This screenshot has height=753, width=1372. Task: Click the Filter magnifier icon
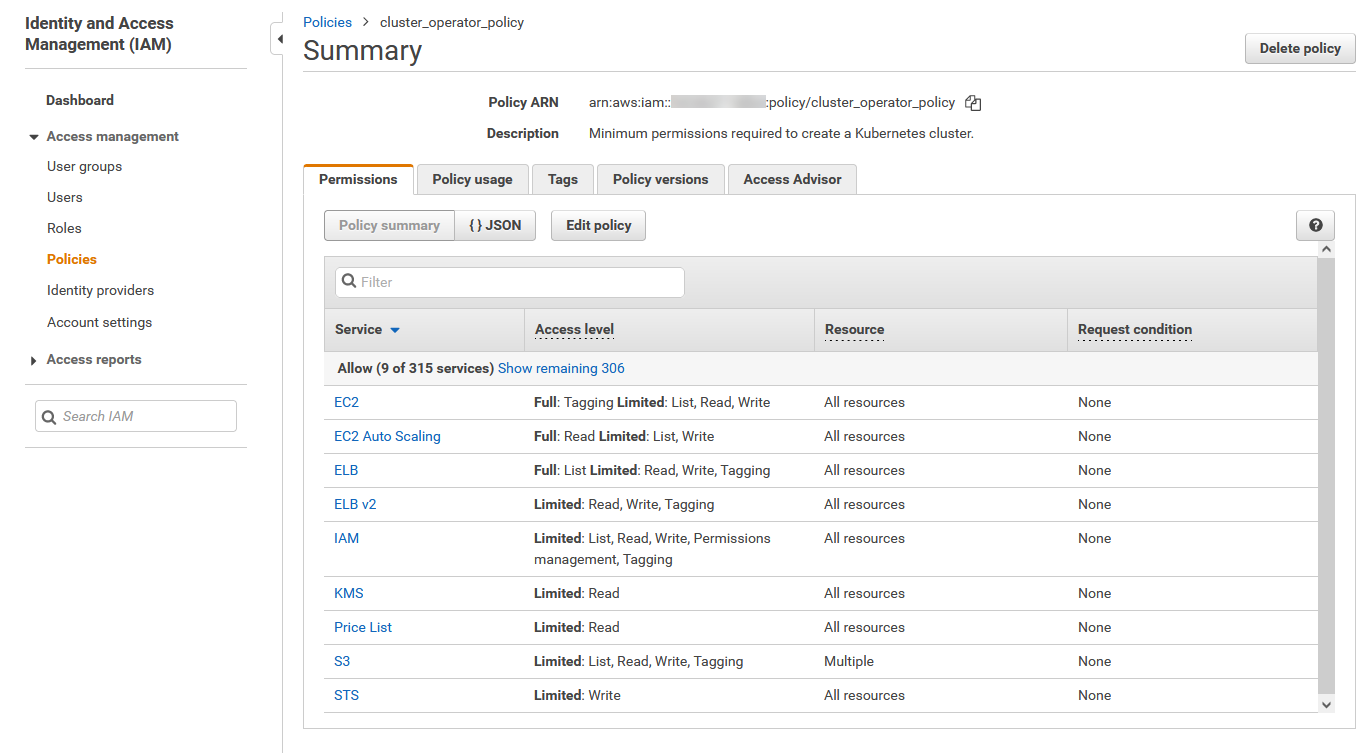[349, 282]
